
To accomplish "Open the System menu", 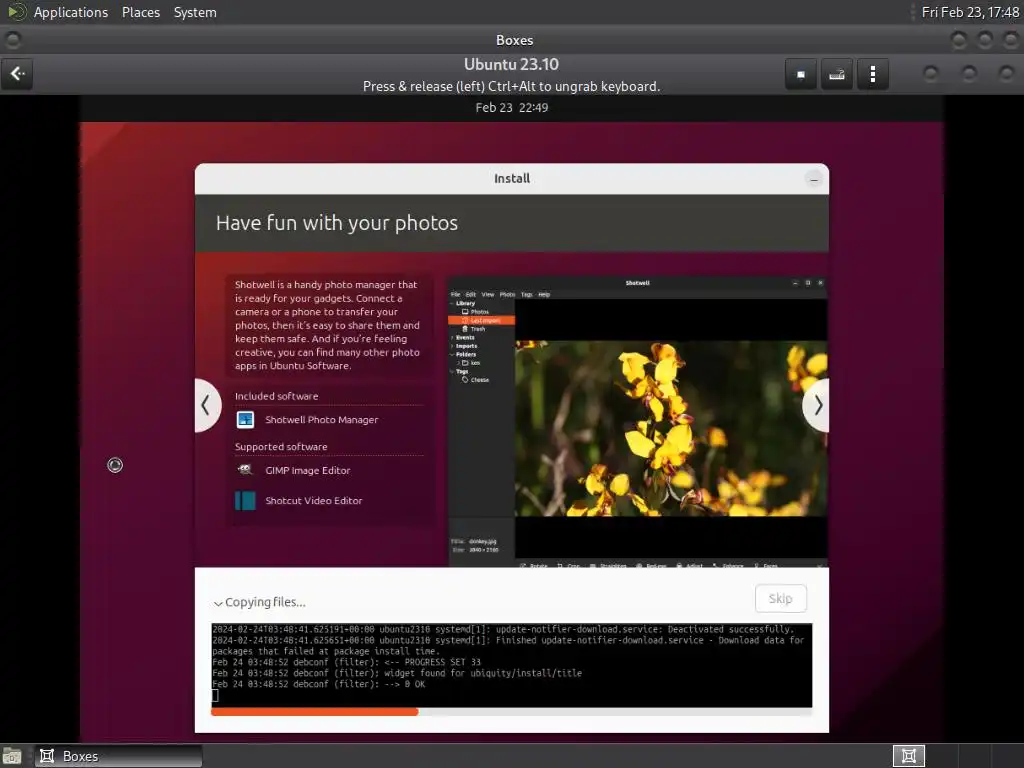I will point(195,12).
